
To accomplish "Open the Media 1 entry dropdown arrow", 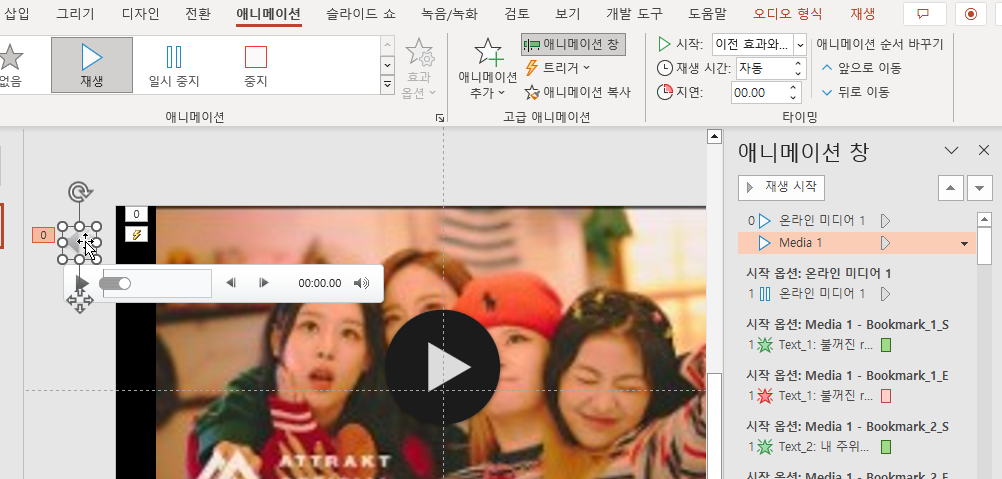I will point(964,244).
